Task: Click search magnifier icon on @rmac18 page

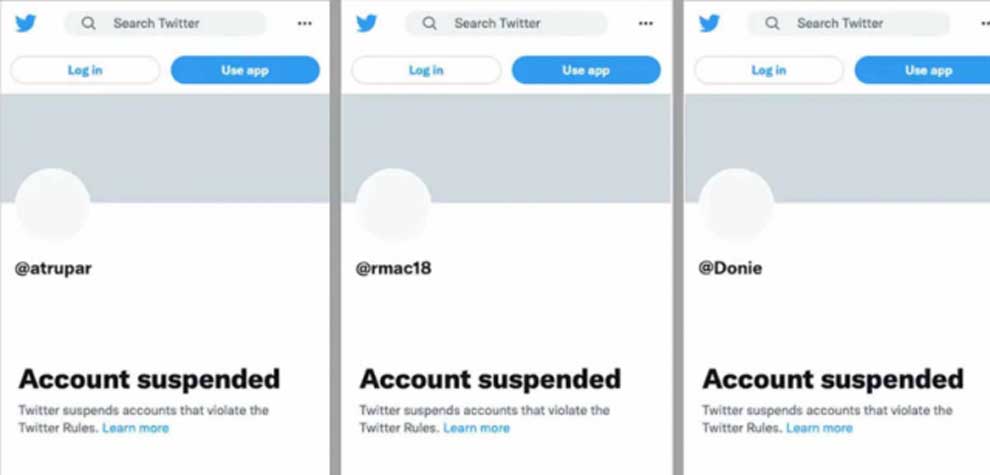Action: point(430,23)
